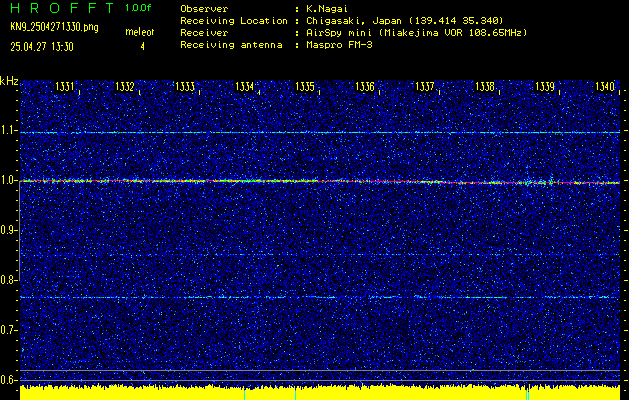Click the 1333 time marker
Viewport: 629px width, 400px height.
tap(185, 87)
